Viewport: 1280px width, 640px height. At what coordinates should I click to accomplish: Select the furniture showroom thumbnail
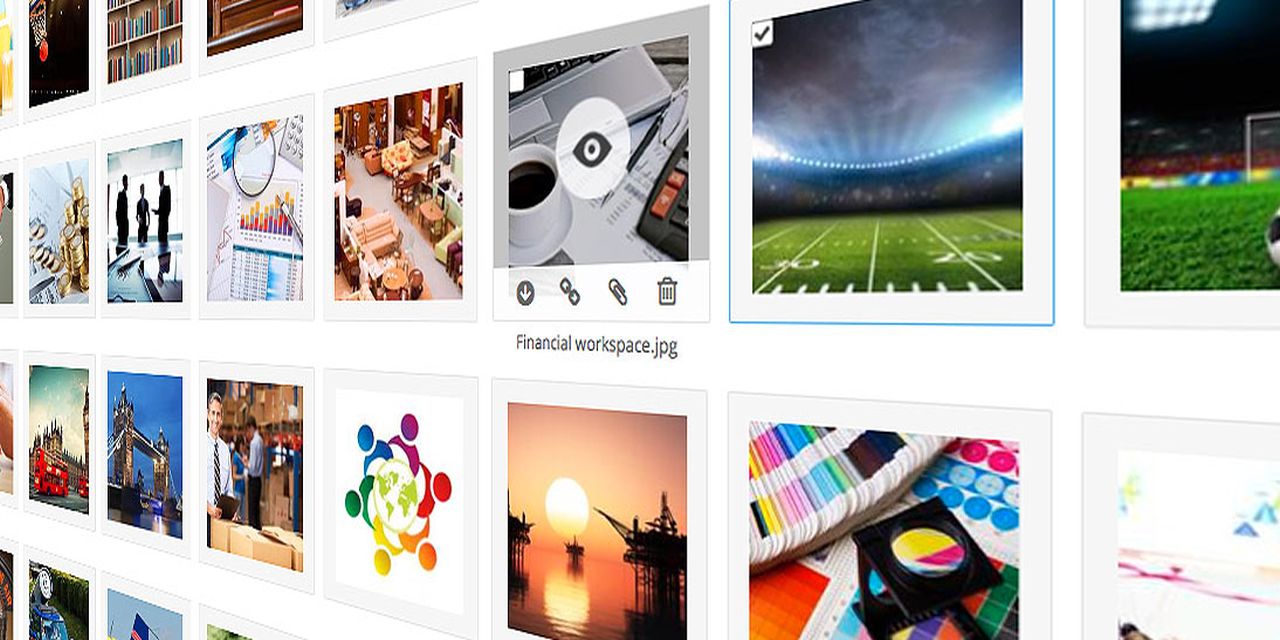pyautogui.click(x=399, y=191)
